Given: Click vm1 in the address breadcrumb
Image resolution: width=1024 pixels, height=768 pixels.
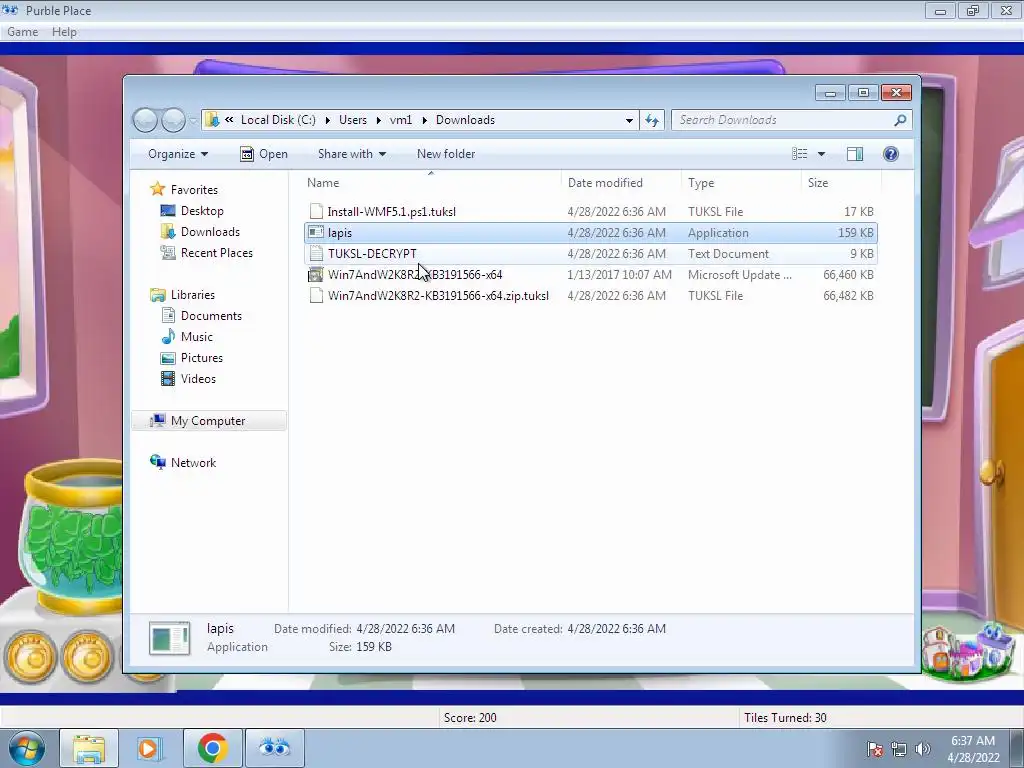Looking at the screenshot, I should (x=401, y=120).
